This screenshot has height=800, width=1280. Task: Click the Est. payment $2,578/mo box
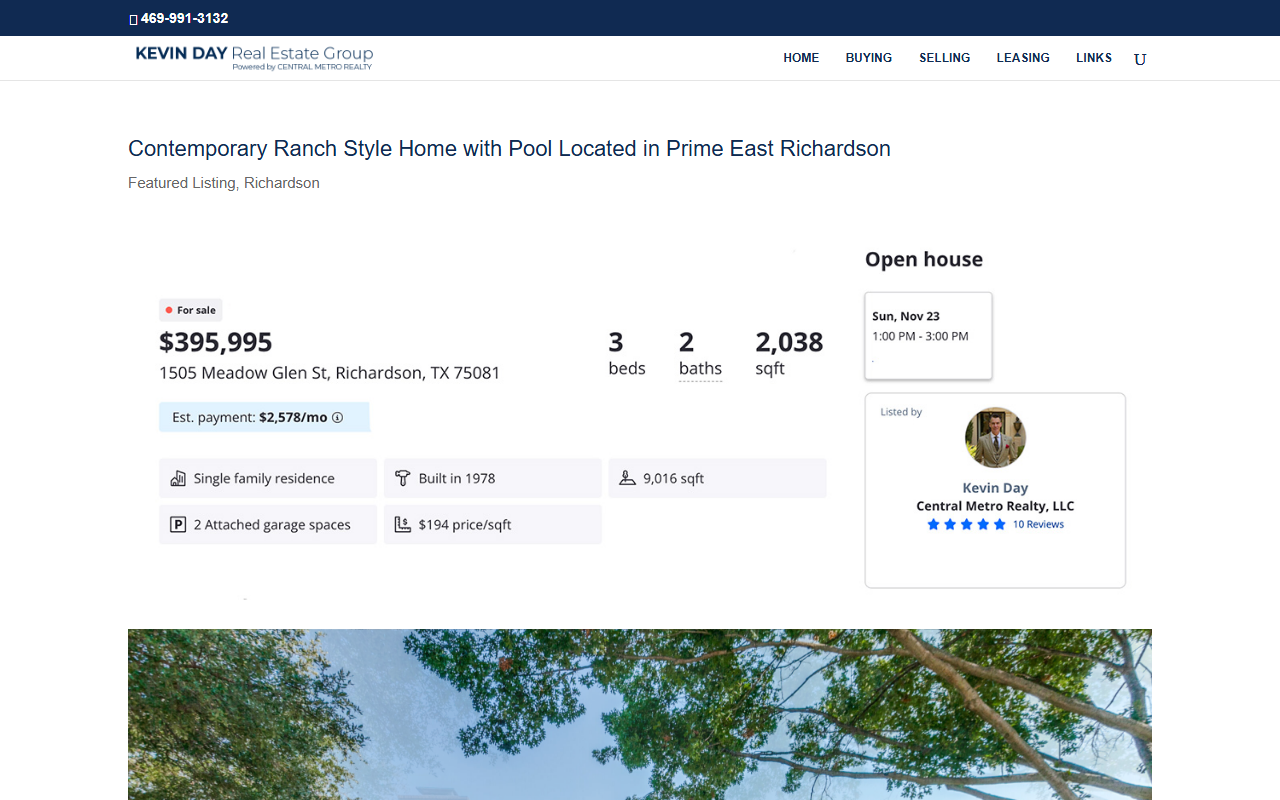(x=264, y=417)
